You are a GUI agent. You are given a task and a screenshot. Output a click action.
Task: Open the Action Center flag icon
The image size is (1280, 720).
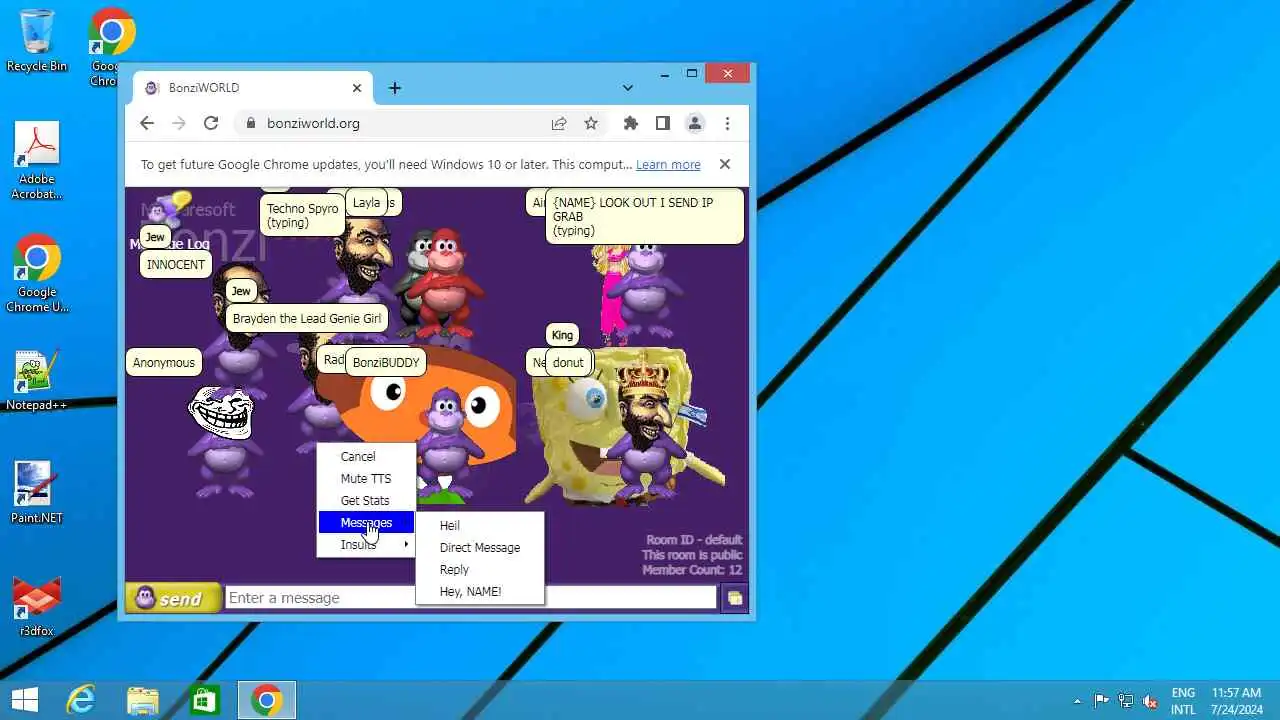click(1101, 701)
